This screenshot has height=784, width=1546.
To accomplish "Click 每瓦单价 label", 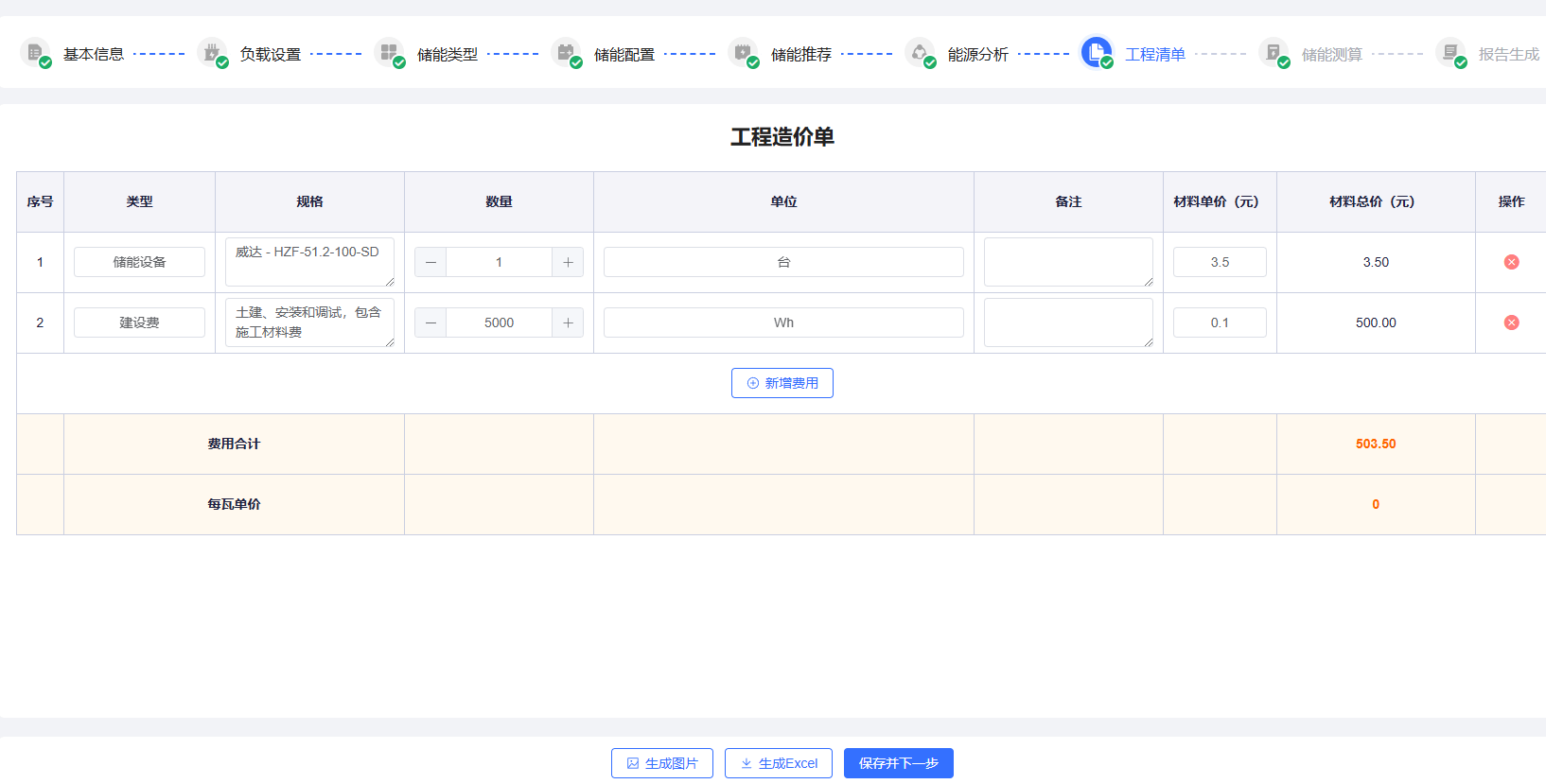I will tap(234, 504).
